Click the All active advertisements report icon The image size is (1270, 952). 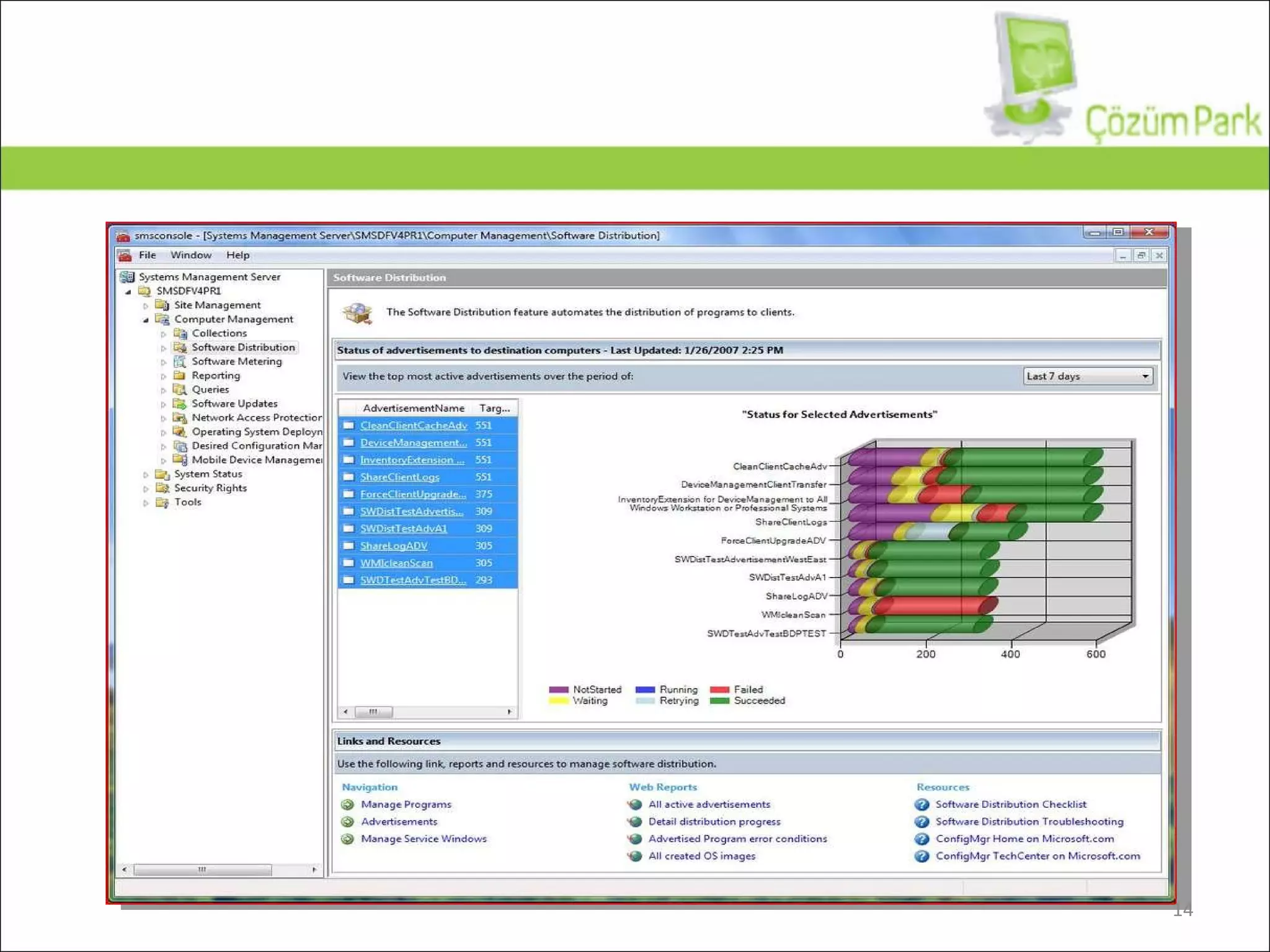pyautogui.click(x=634, y=804)
